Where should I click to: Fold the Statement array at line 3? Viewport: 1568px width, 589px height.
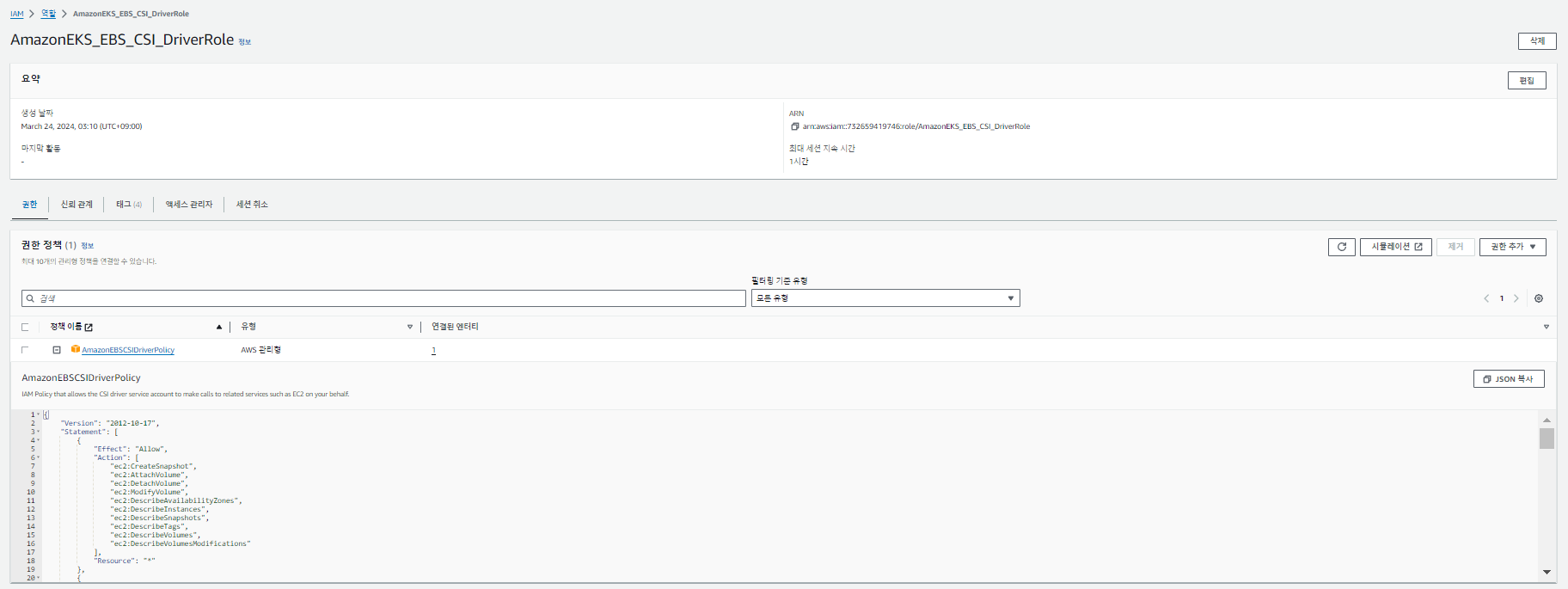click(39, 432)
